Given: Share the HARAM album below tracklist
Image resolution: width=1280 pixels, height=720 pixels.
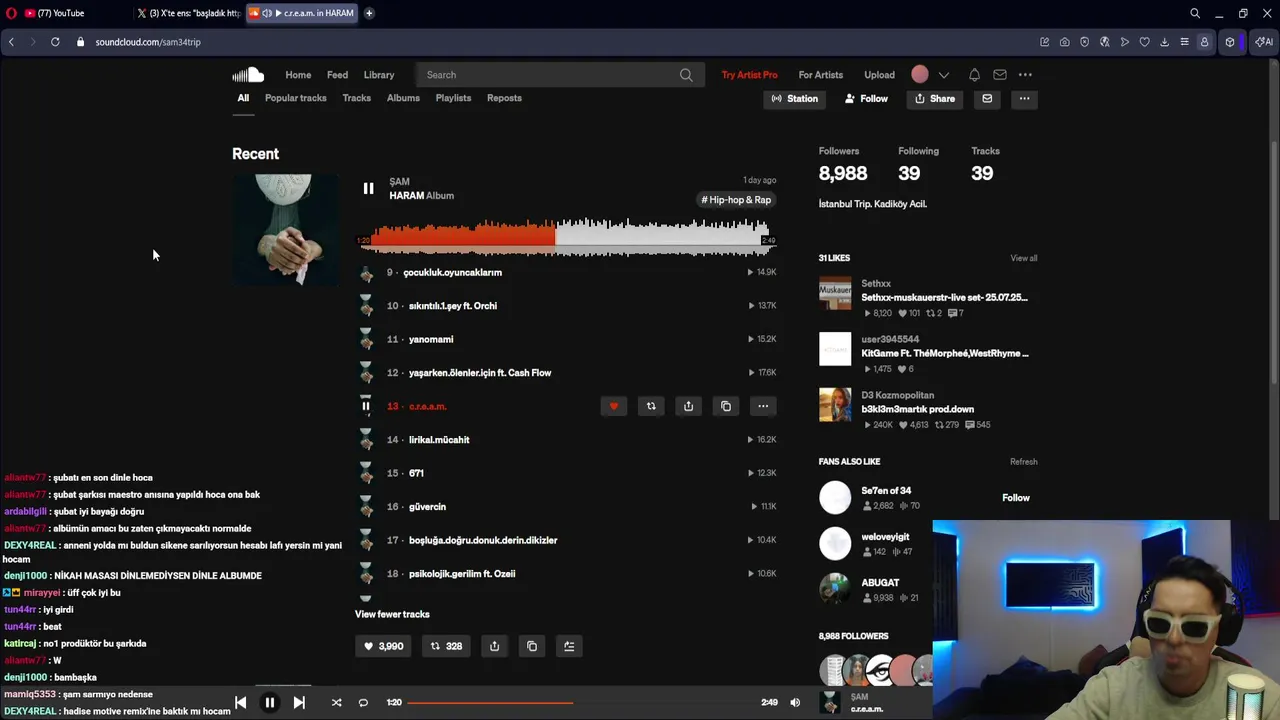Looking at the screenshot, I should [494, 646].
